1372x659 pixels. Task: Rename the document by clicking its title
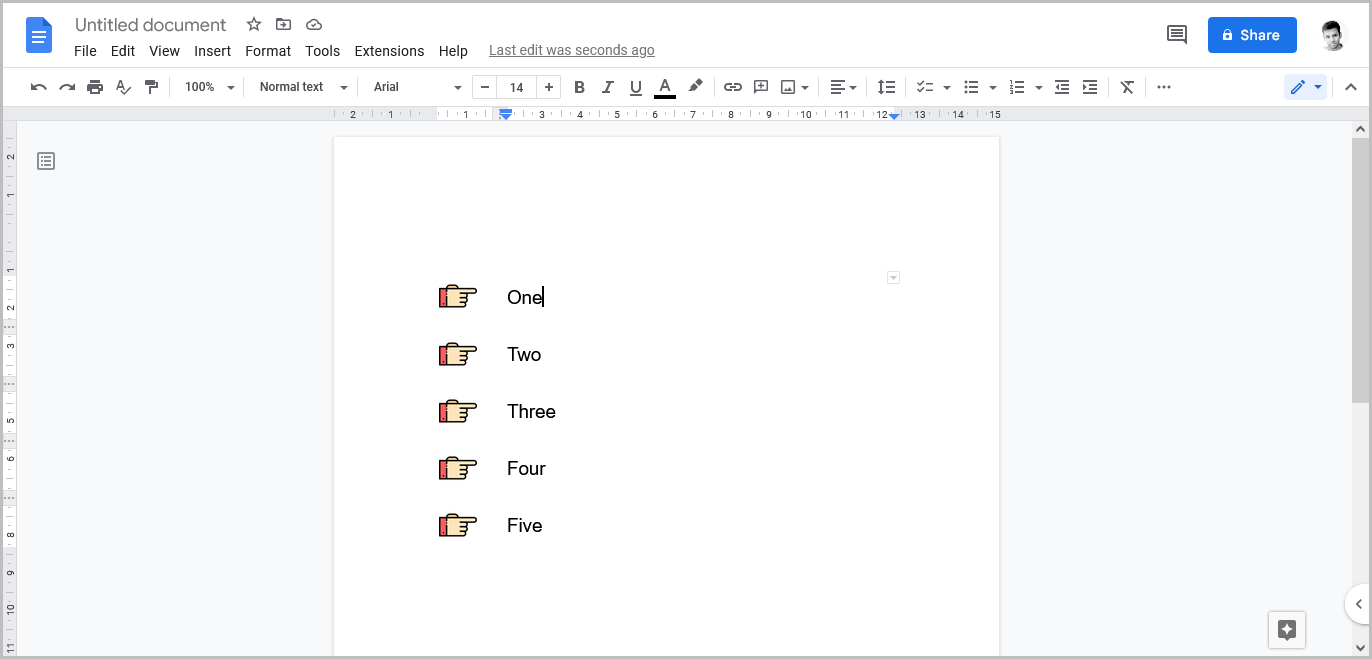150,24
